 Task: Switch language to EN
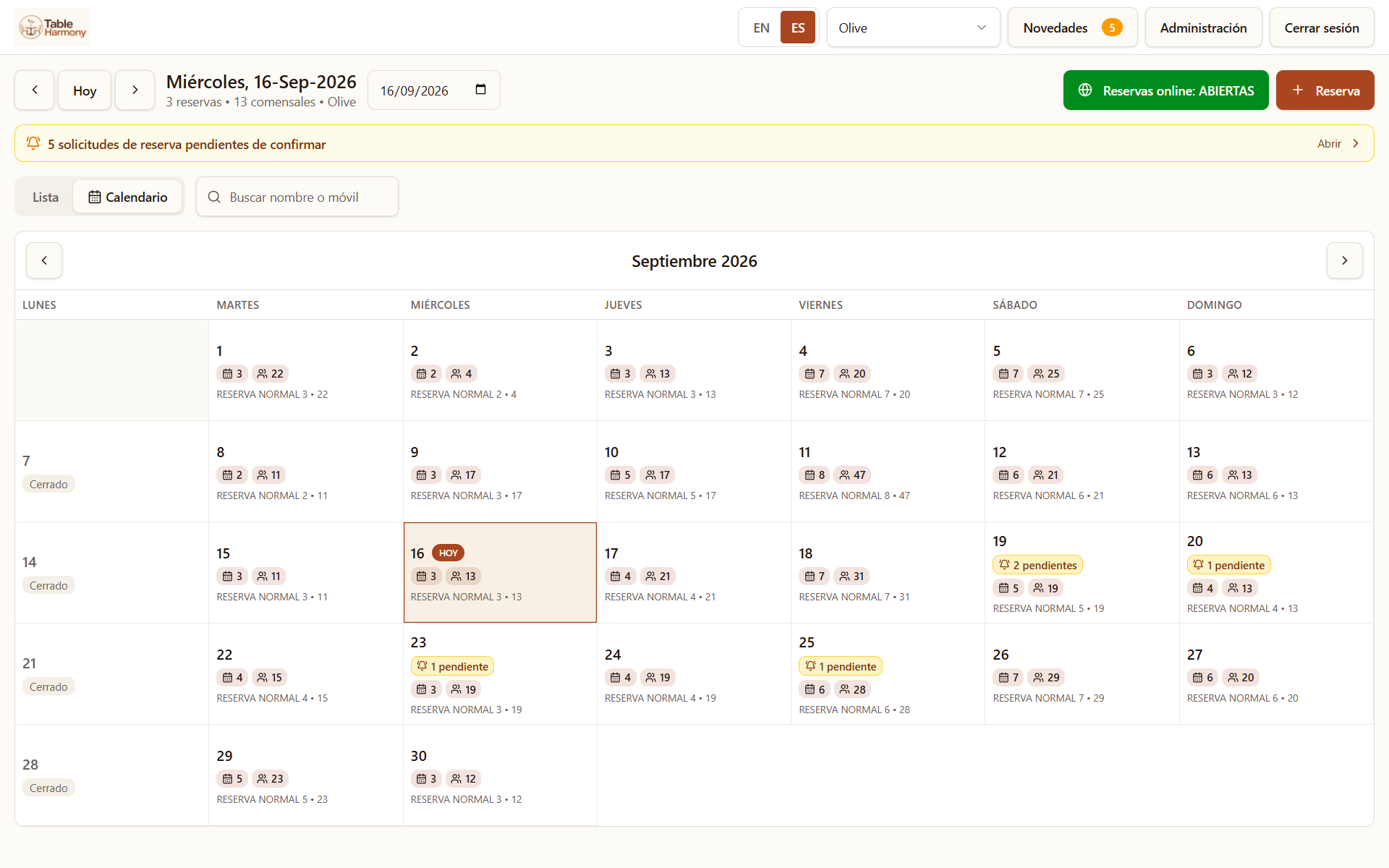tap(761, 27)
